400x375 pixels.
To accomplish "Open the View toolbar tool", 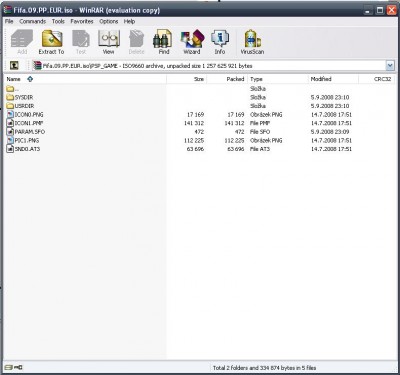I will pos(108,42).
